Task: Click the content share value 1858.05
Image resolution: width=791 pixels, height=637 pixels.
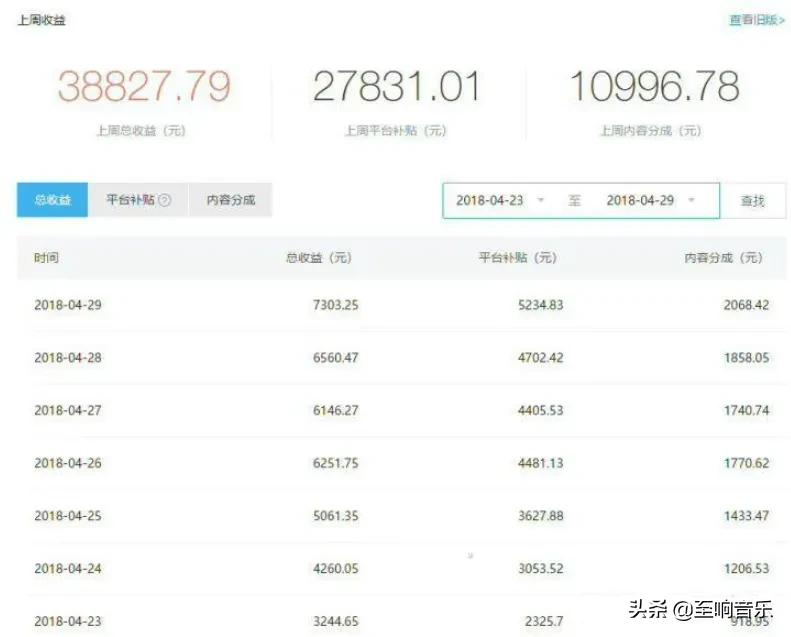Action: click(x=747, y=358)
